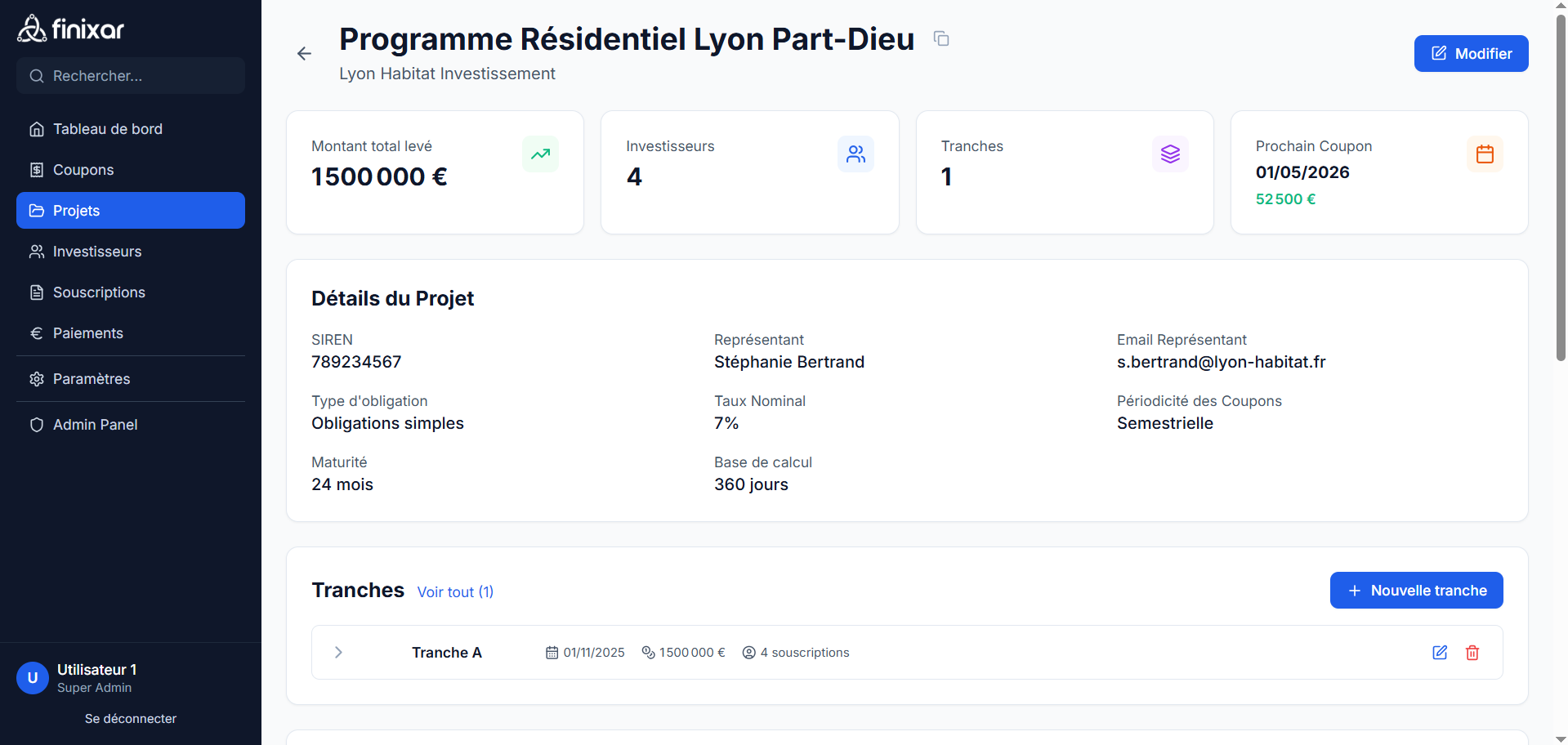Screen dimensions: 1568x745
Task: Copy the project name using copy icon
Action: (x=940, y=38)
